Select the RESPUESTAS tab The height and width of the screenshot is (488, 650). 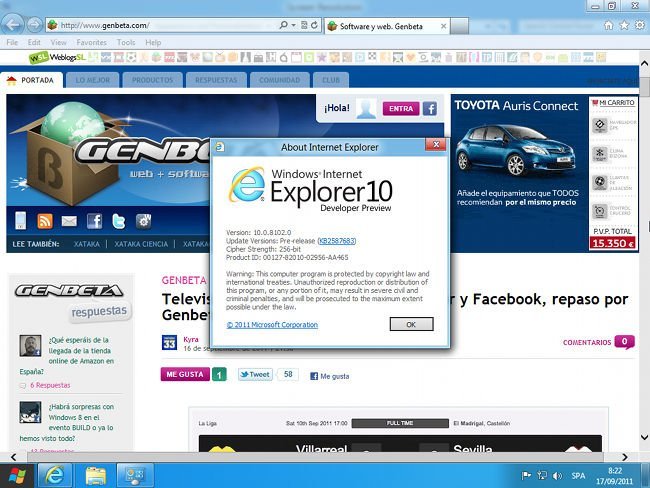tap(216, 80)
